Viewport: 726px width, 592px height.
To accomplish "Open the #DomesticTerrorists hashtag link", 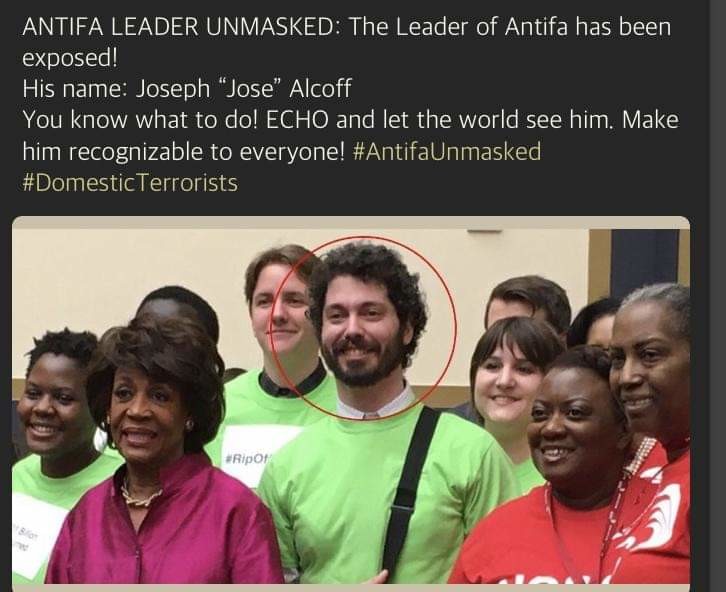I will click(x=130, y=182).
